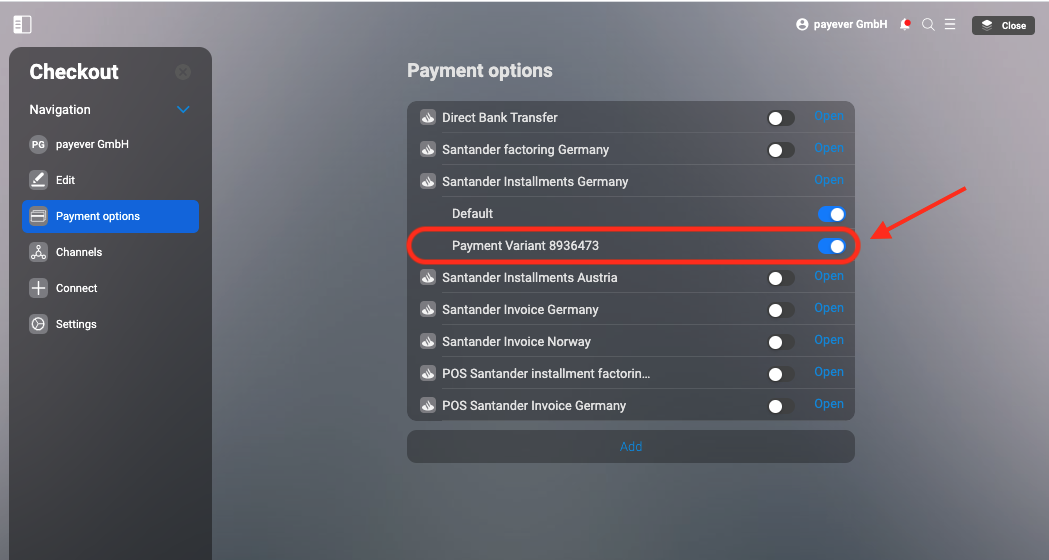
Task: Collapse the Navigation section chevron
Action: coord(183,110)
